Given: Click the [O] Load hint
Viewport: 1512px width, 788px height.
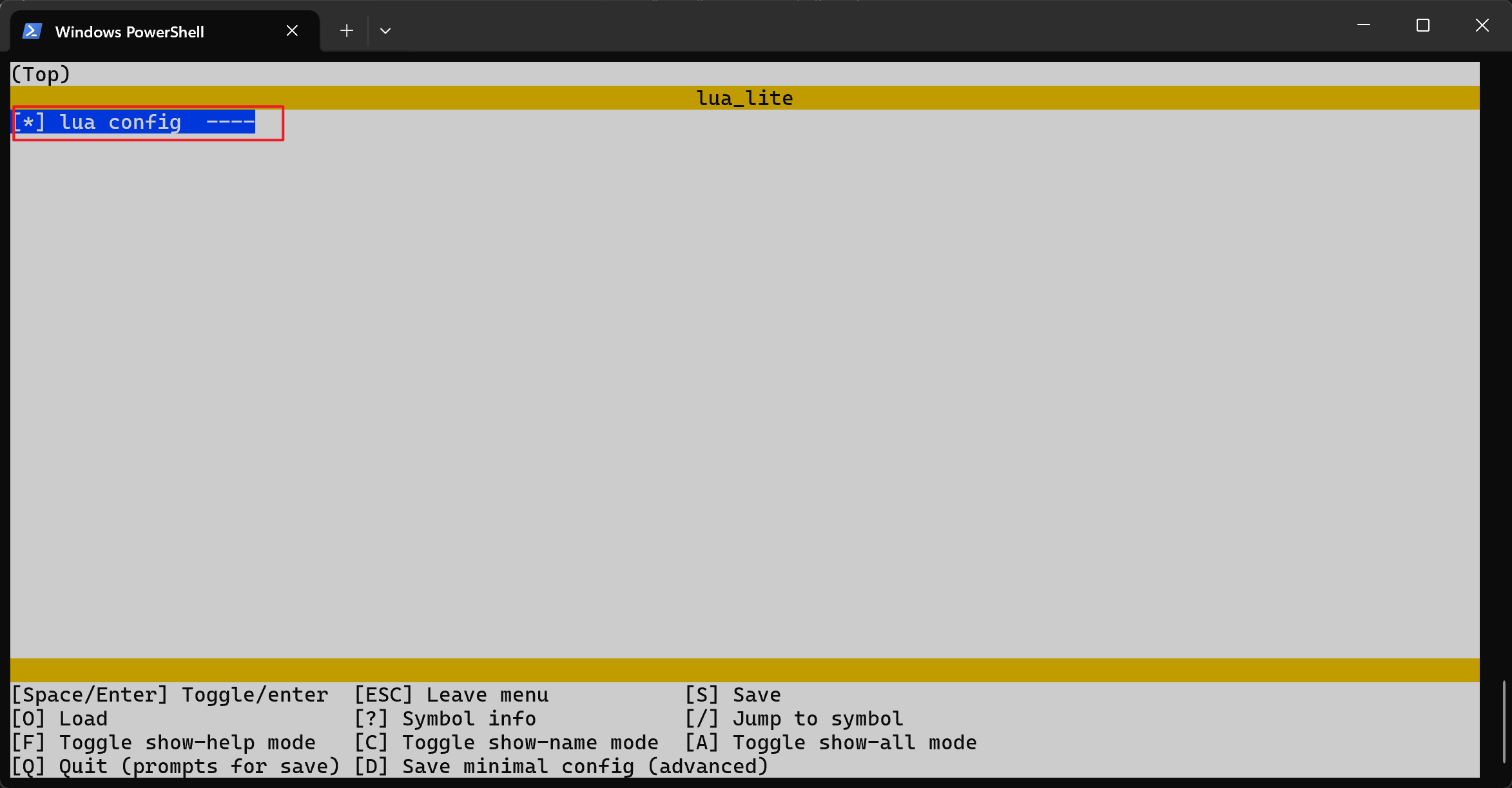Looking at the screenshot, I should pos(60,718).
